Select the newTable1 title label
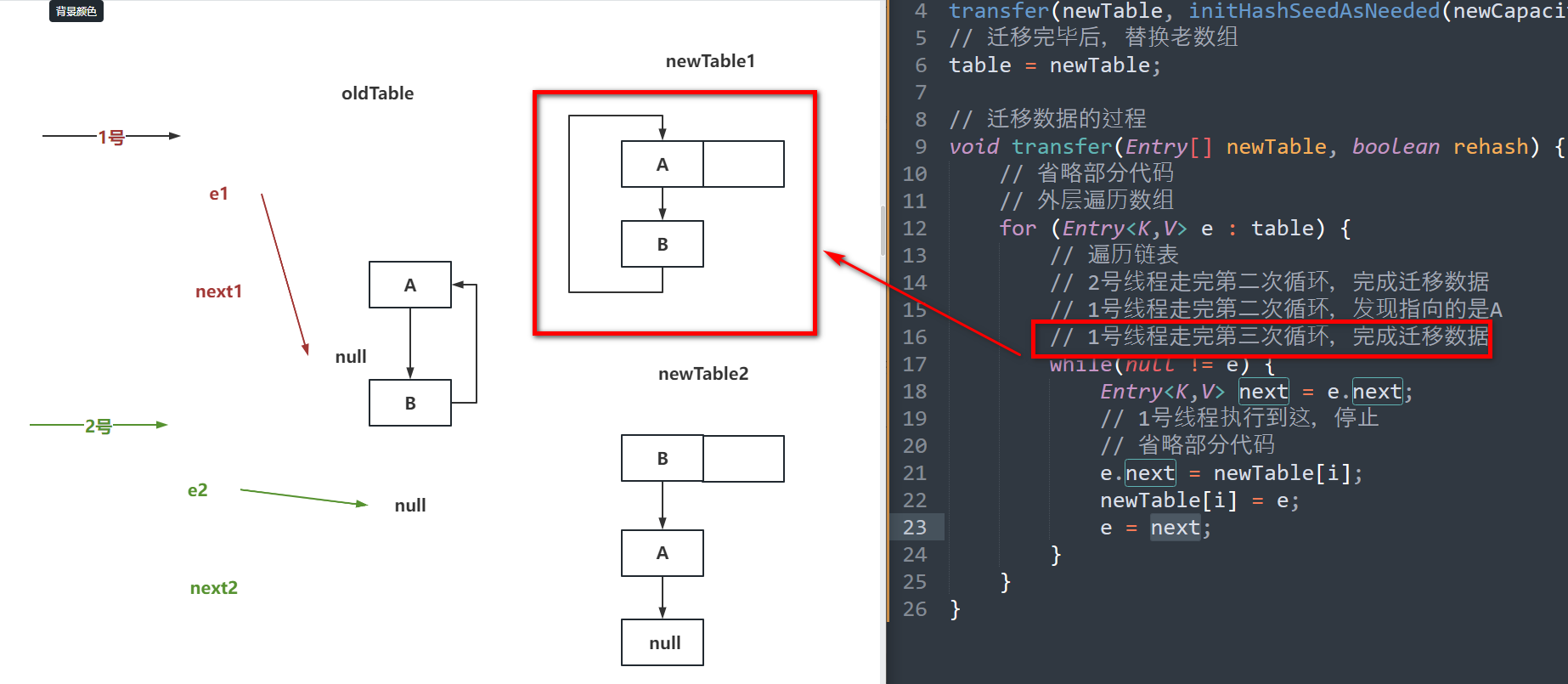The width and height of the screenshot is (1568, 684). point(710,61)
